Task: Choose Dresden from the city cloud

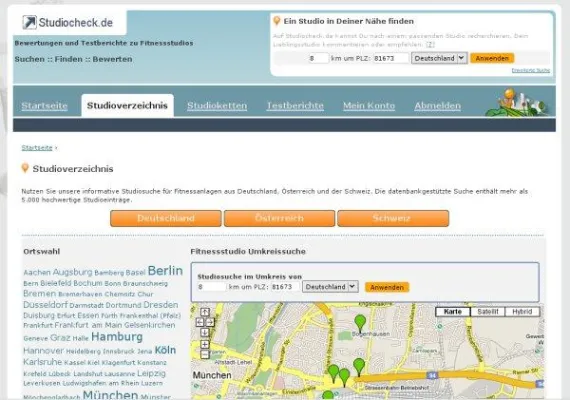Action: point(161,305)
